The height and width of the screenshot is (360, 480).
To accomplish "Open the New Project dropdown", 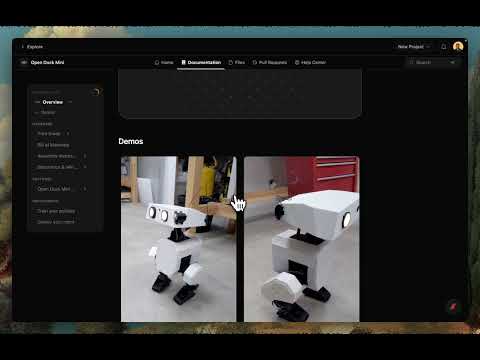I will click(414, 47).
